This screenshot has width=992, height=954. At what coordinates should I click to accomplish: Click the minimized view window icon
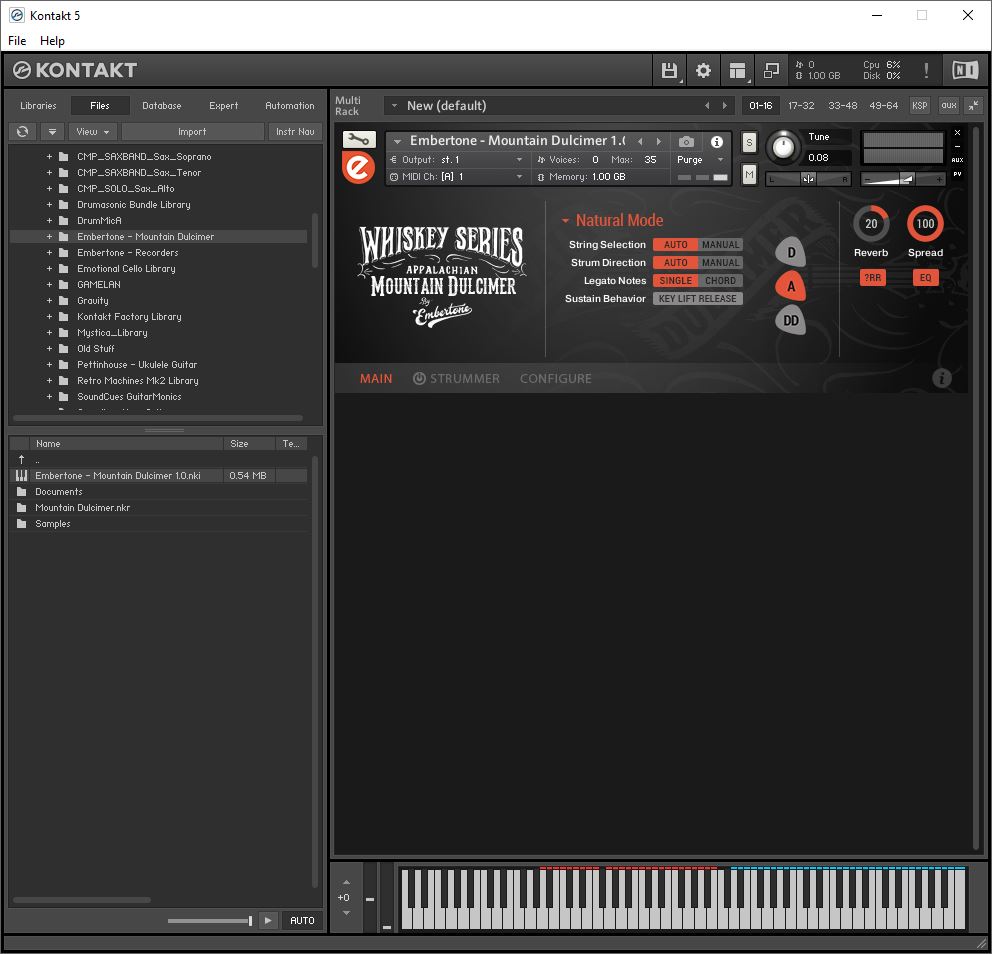click(x=771, y=70)
